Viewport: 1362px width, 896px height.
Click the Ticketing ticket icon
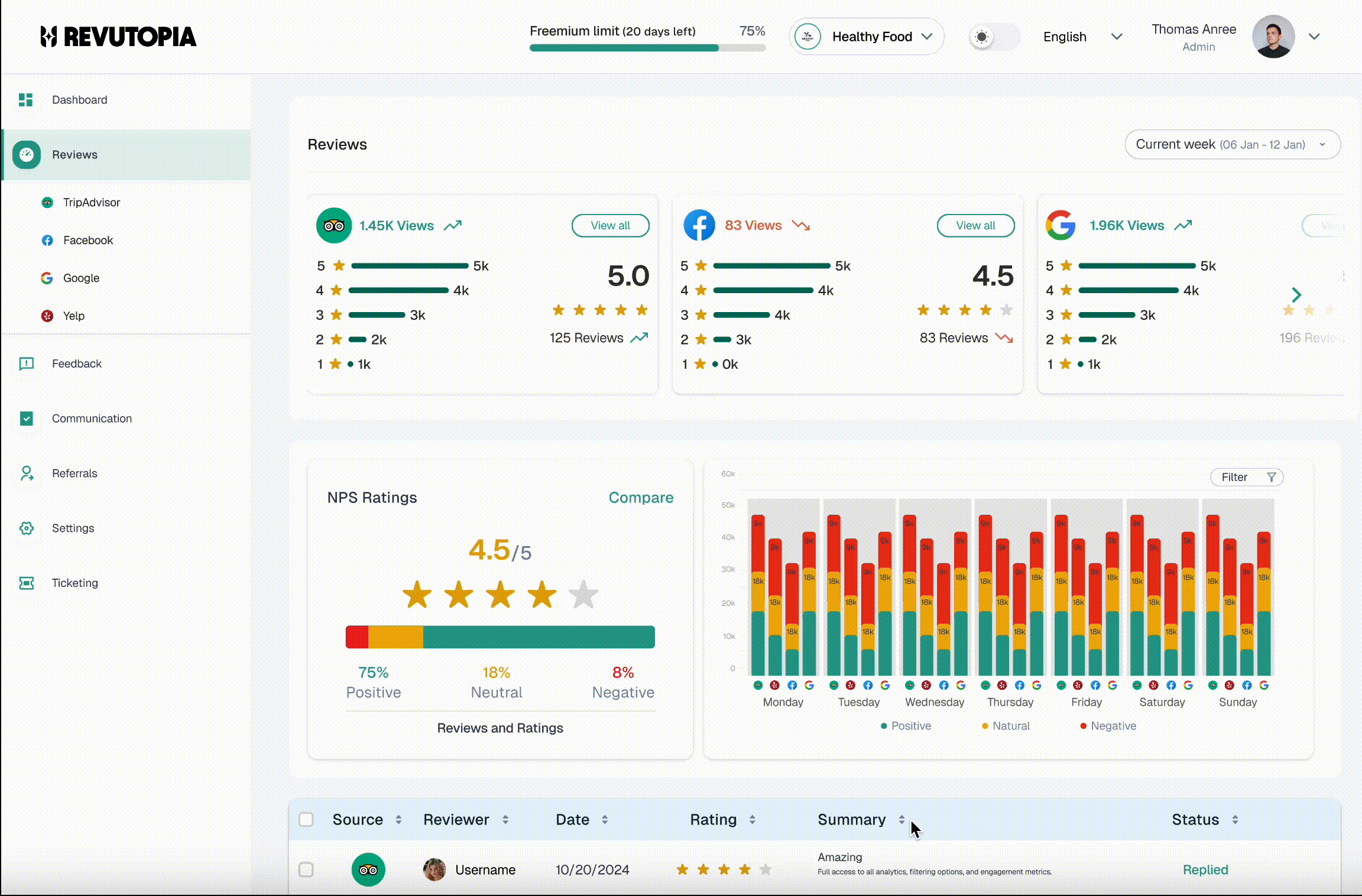(27, 583)
